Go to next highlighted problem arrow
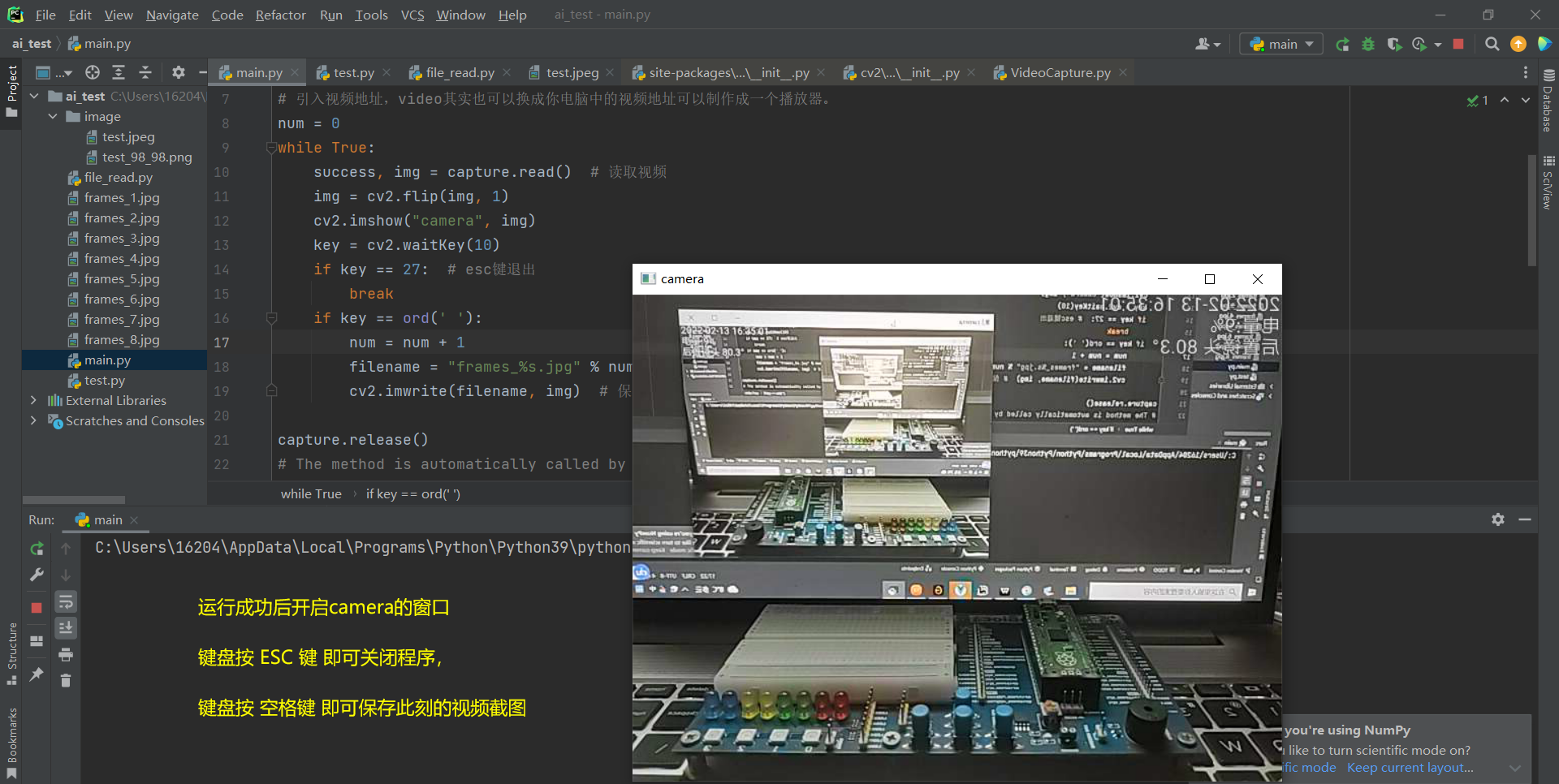 coord(1526,100)
